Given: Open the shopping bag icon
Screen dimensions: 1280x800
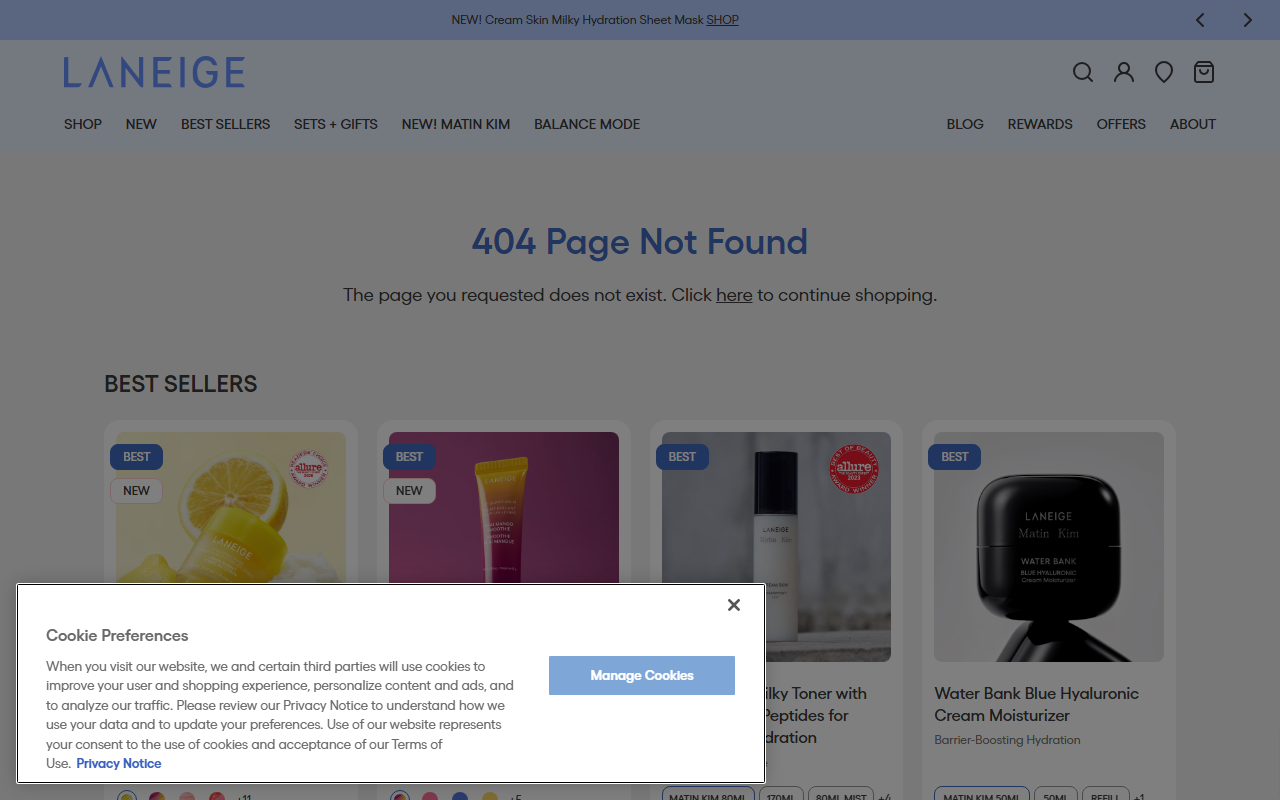Looking at the screenshot, I should coord(1204,72).
